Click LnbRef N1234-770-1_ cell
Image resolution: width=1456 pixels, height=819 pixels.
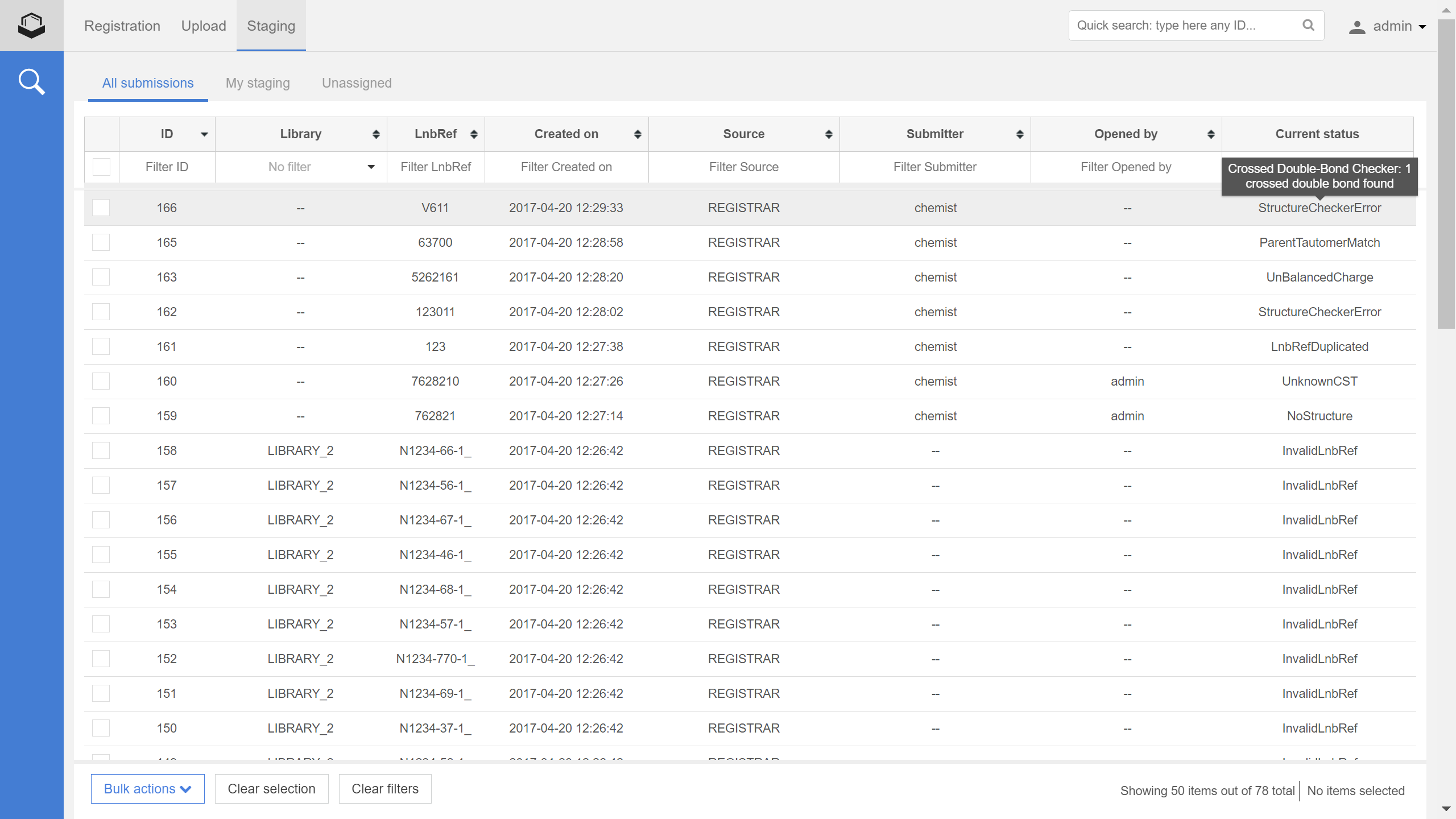(x=435, y=659)
